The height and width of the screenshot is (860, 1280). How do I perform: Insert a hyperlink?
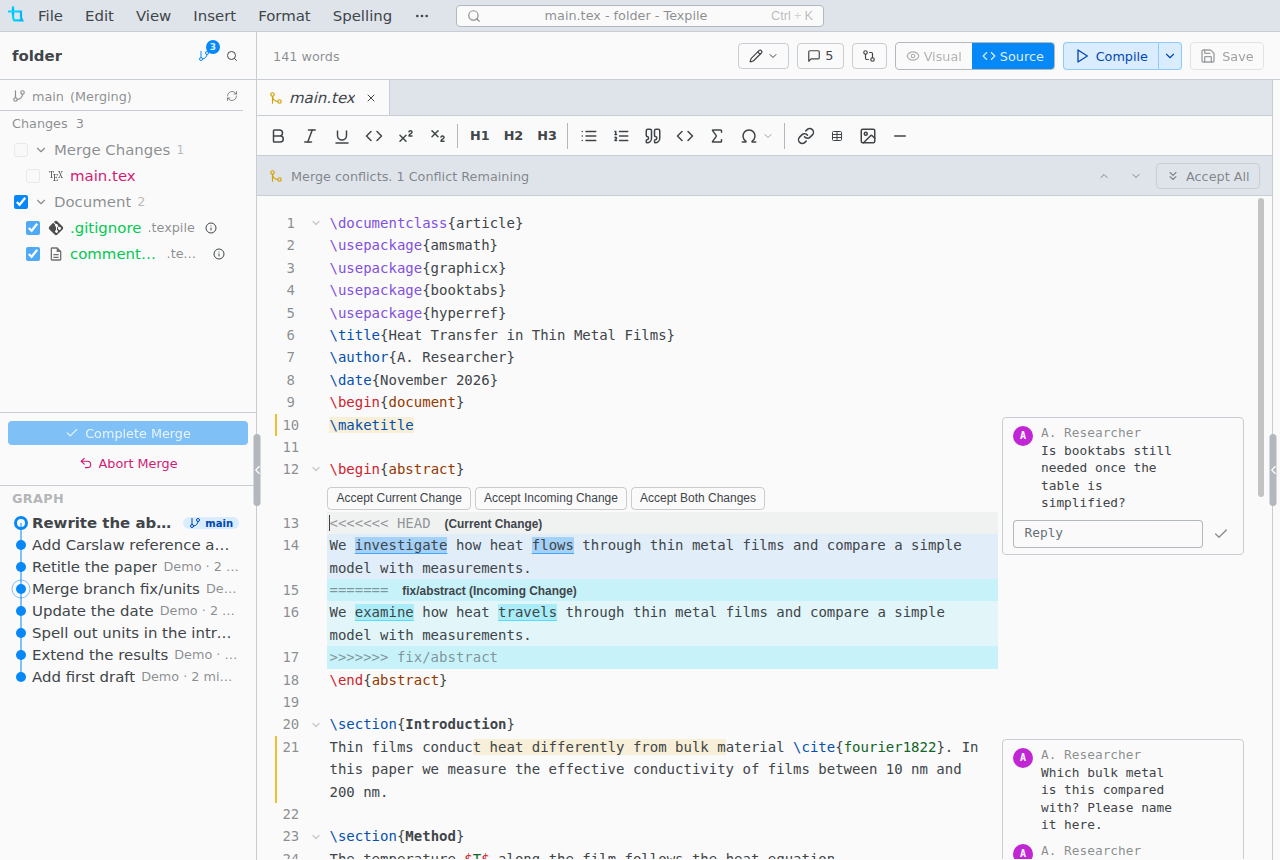[806, 136]
